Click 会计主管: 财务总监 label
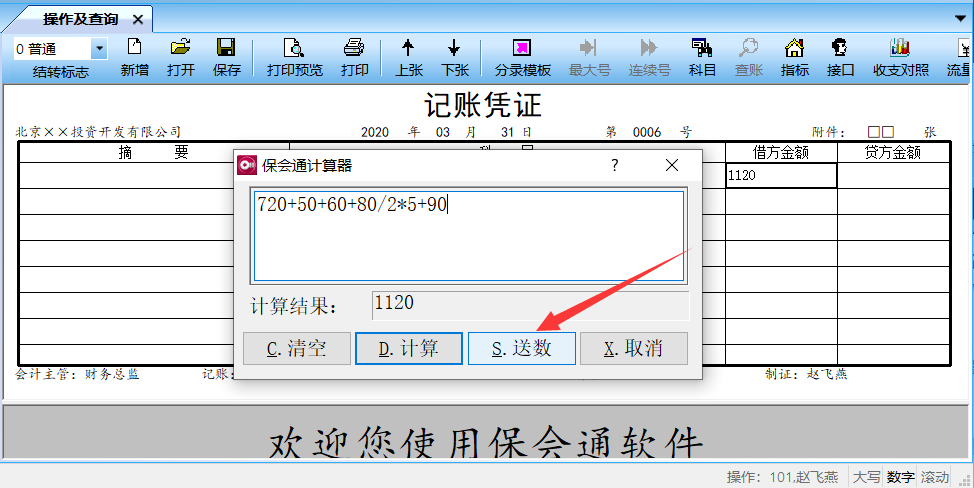The height and width of the screenshot is (488, 974). [x=77, y=374]
